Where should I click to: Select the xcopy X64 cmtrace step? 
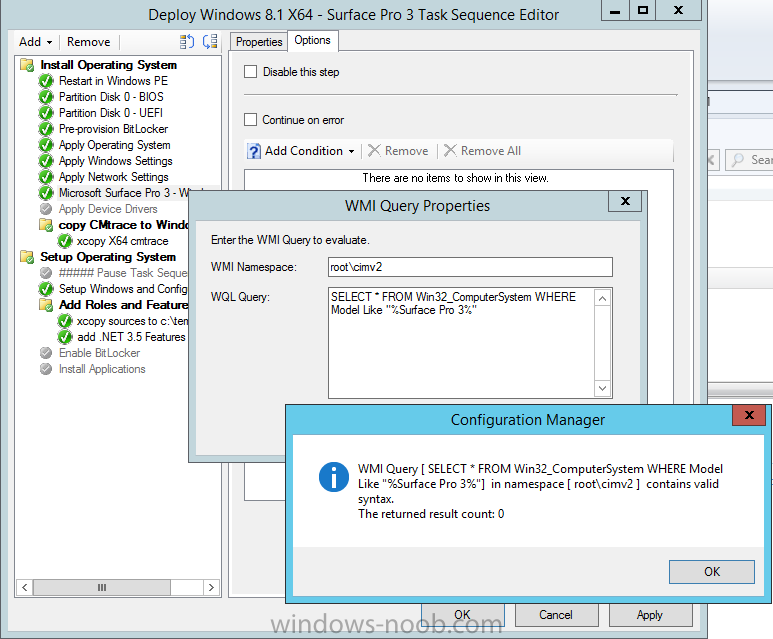coord(122,241)
